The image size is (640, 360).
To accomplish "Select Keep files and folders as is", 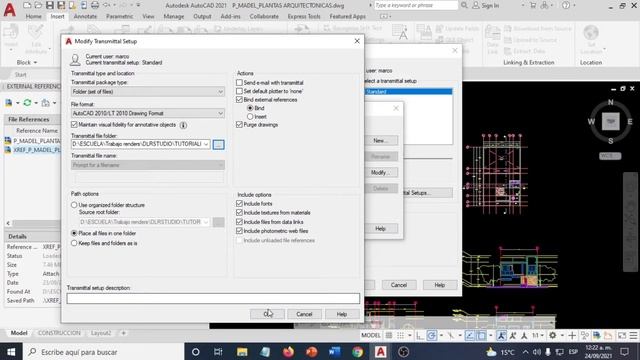I will [x=74, y=243].
